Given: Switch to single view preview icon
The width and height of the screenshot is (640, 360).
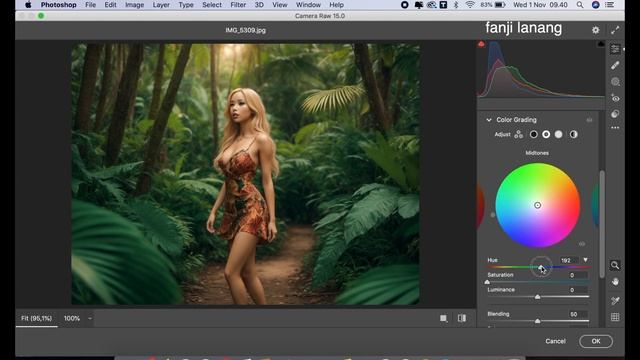Looking at the screenshot, I should [x=444, y=318].
